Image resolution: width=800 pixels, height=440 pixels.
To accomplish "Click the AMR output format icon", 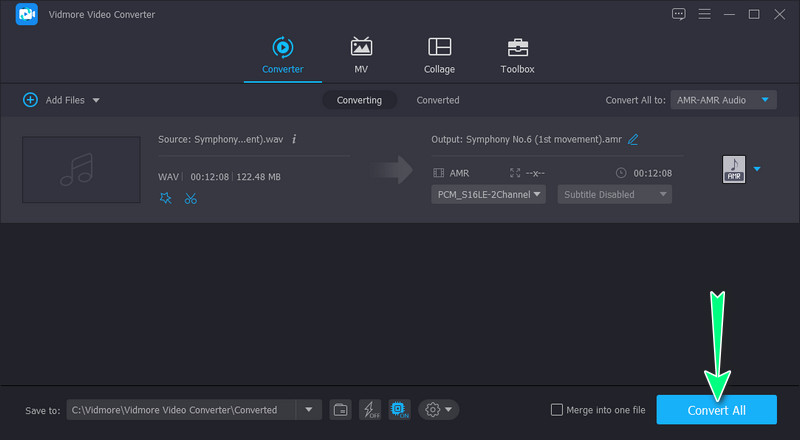I will (733, 170).
